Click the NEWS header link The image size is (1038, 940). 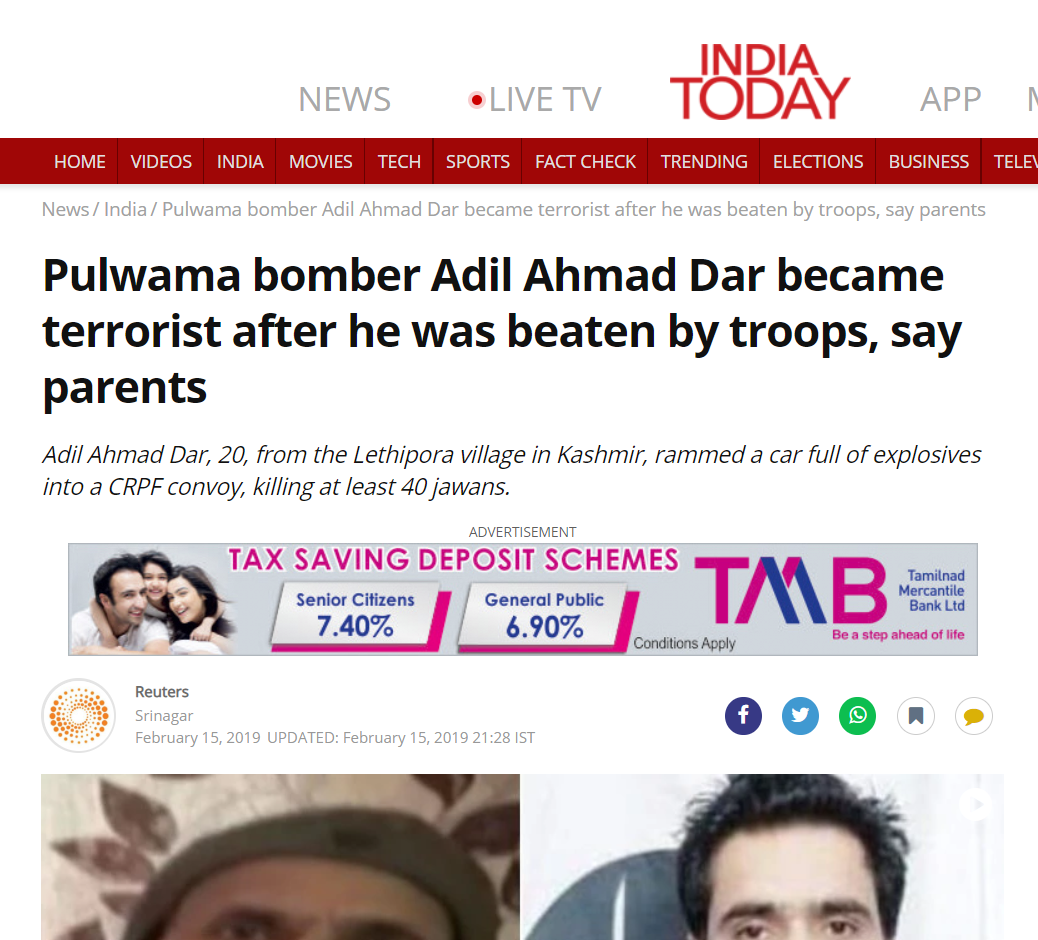344,99
